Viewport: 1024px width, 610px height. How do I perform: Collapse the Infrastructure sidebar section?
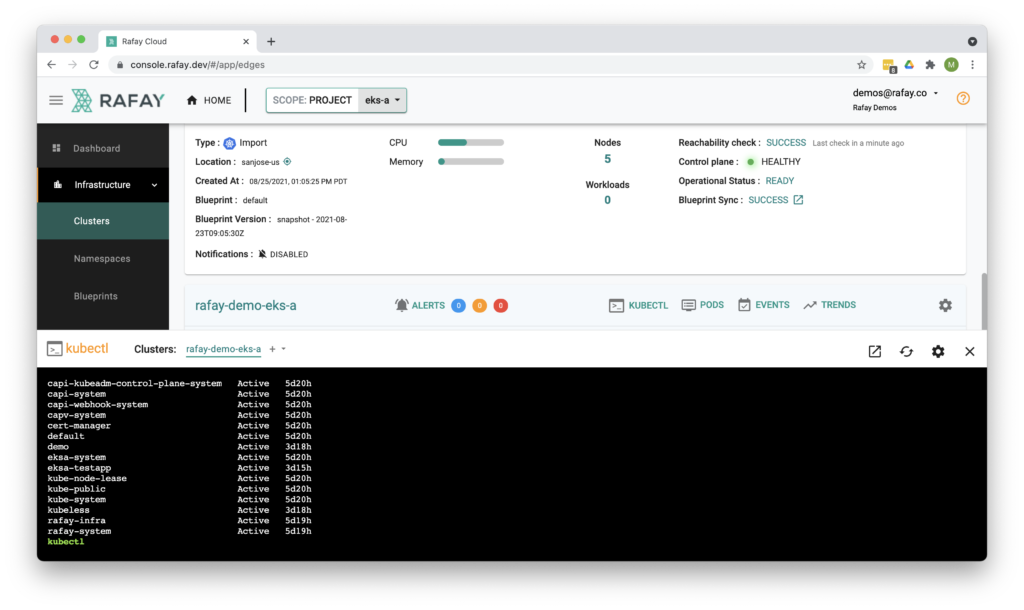click(154, 185)
